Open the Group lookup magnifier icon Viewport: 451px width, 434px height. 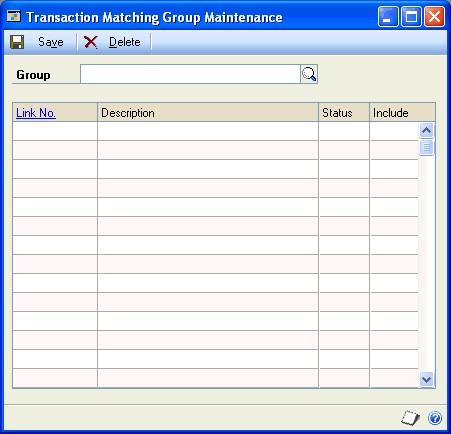point(309,74)
